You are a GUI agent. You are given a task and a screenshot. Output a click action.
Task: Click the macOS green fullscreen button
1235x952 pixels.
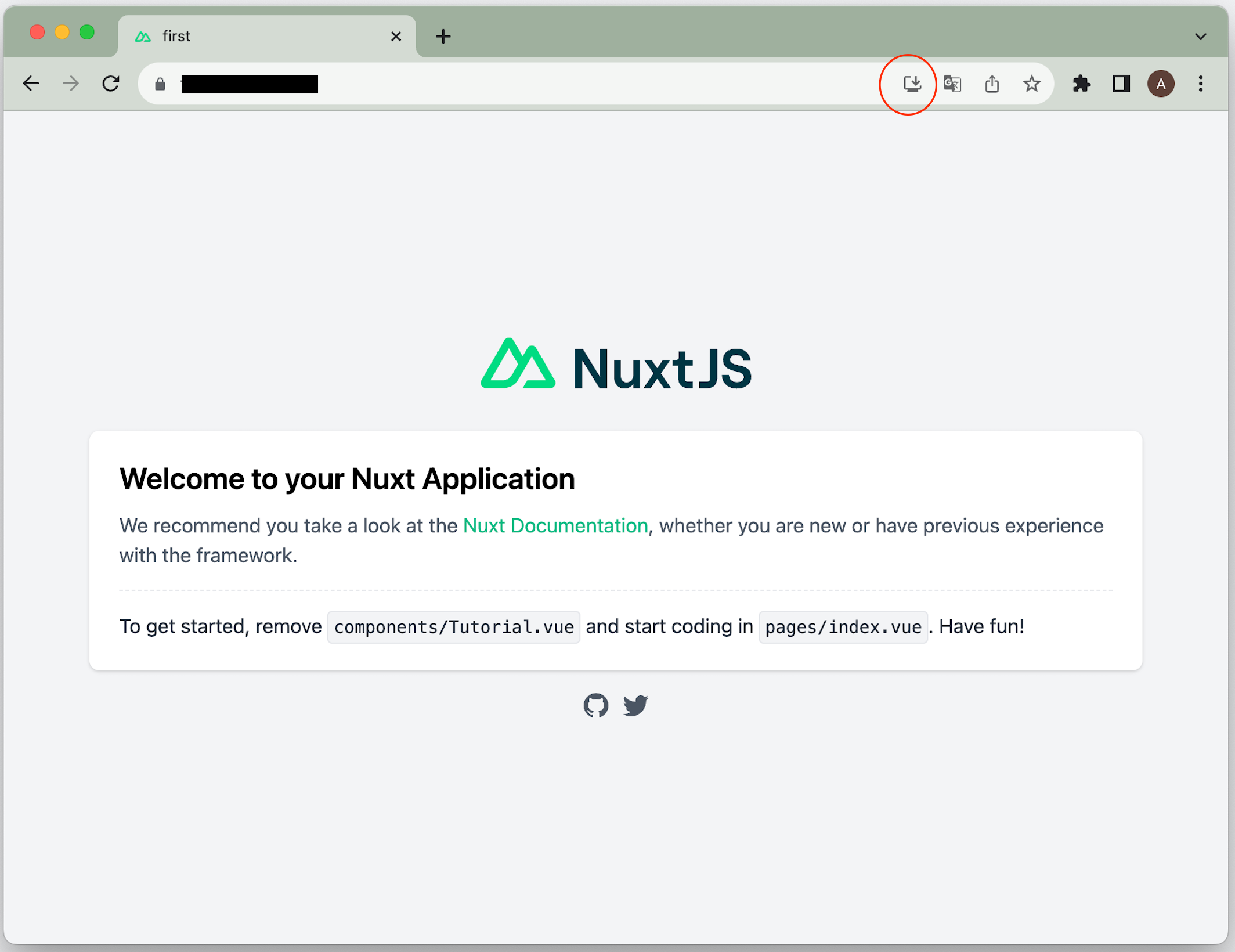point(87,33)
